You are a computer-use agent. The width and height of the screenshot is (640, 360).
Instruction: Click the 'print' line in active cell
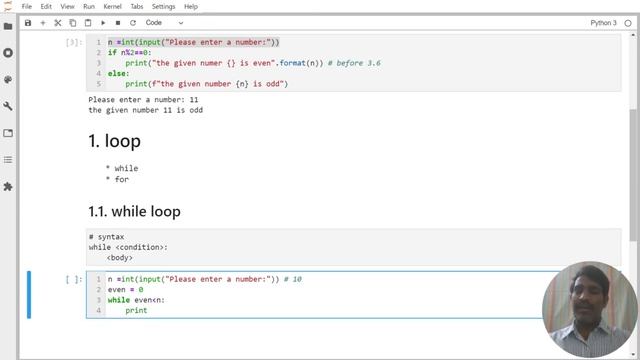tap(136, 311)
